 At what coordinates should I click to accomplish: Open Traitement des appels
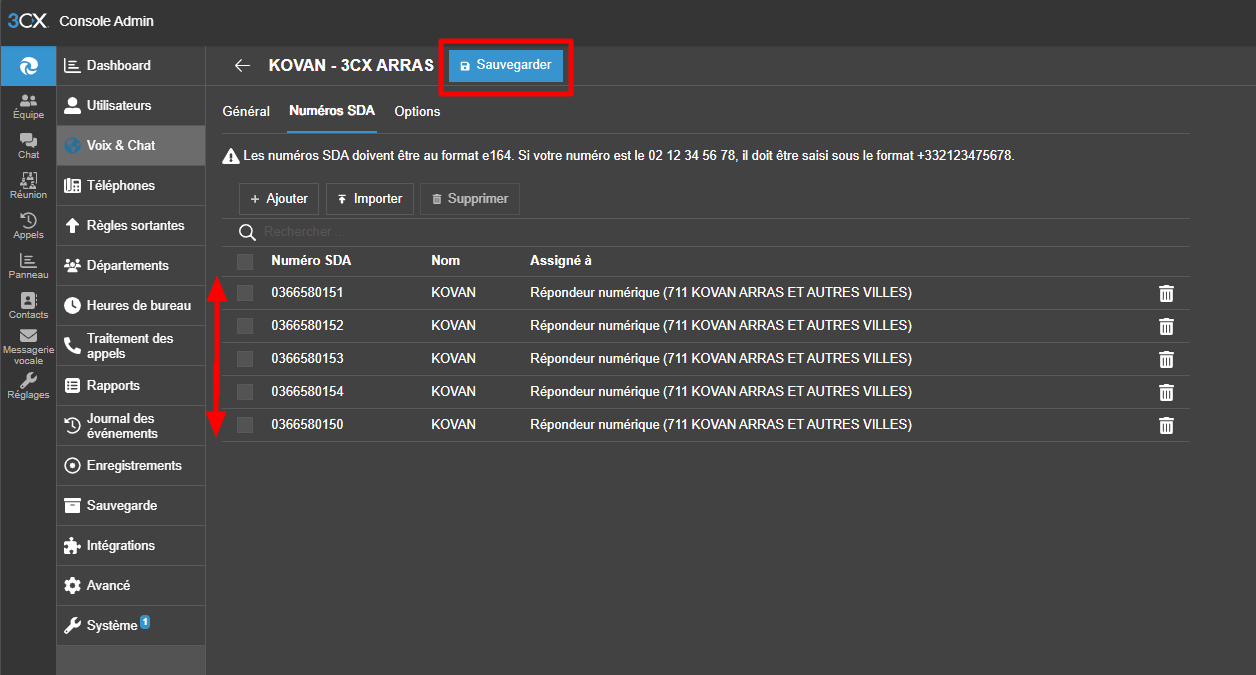(x=131, y=346)
